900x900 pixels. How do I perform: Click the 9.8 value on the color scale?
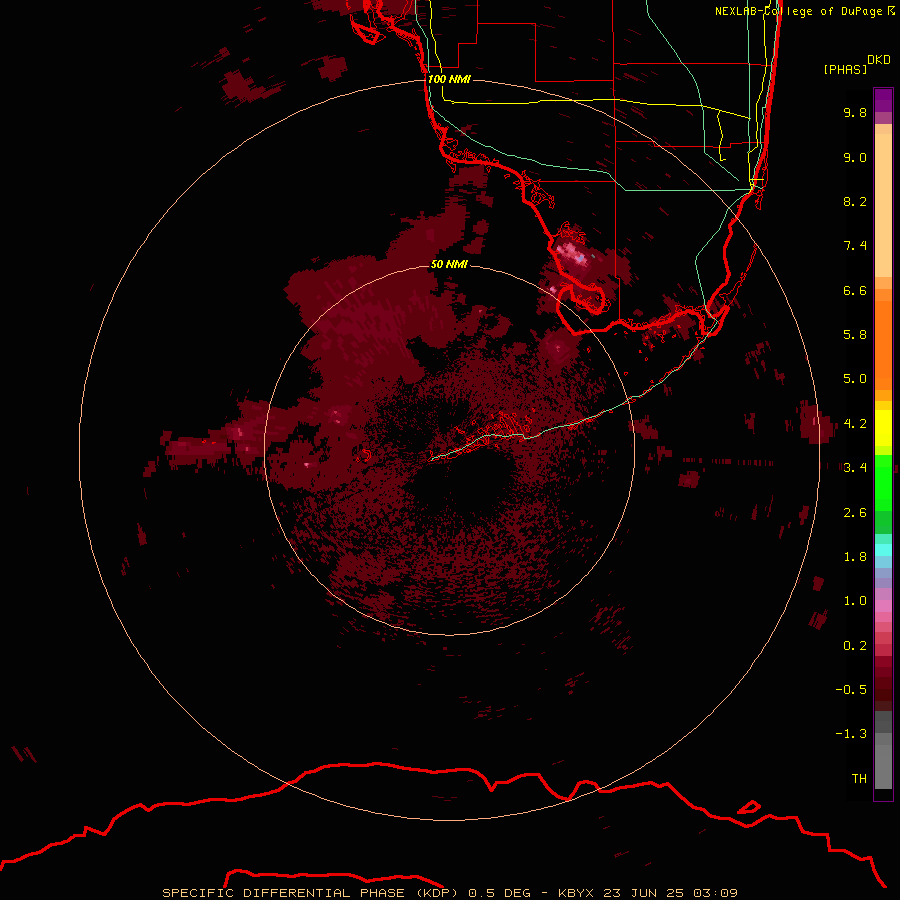[x=855, y=112]
